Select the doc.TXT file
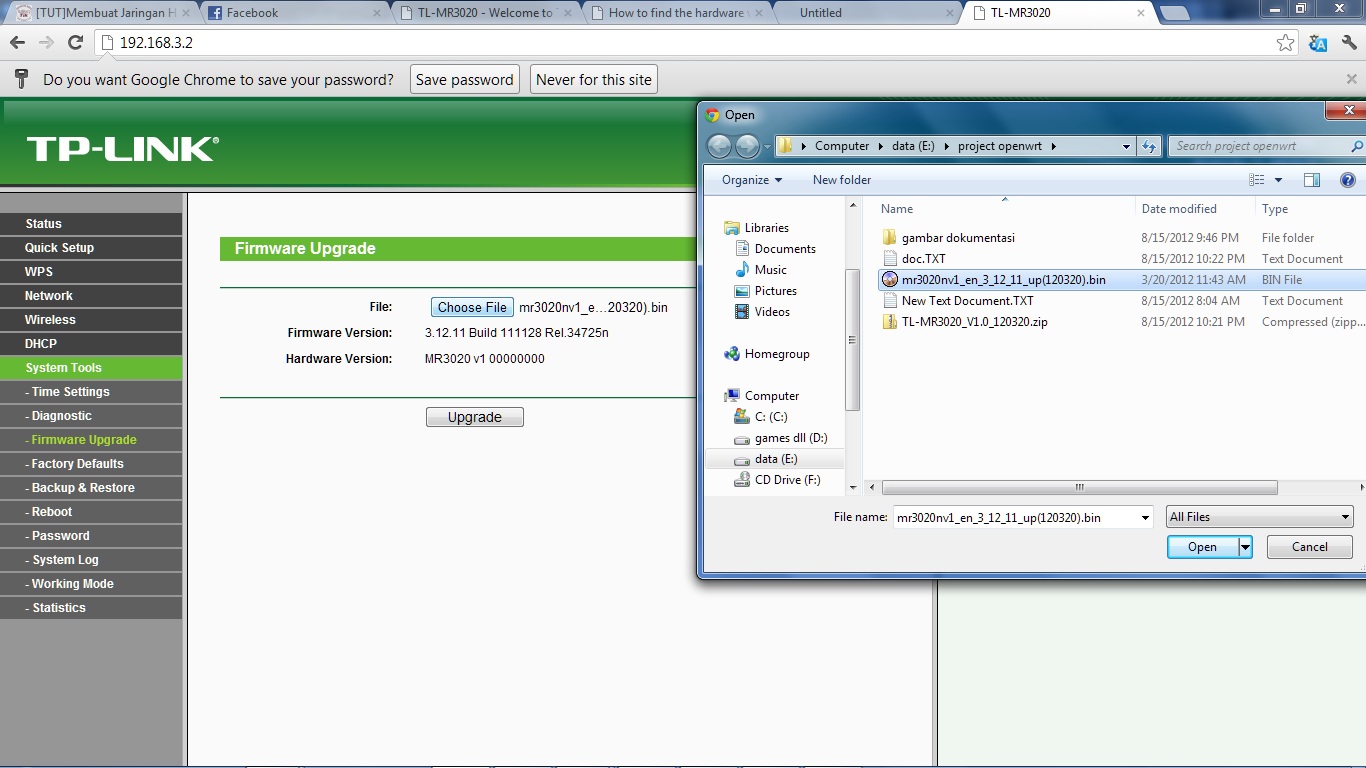Image resolution: width=1366 pixels, height=768 pixels. [923, 259]
